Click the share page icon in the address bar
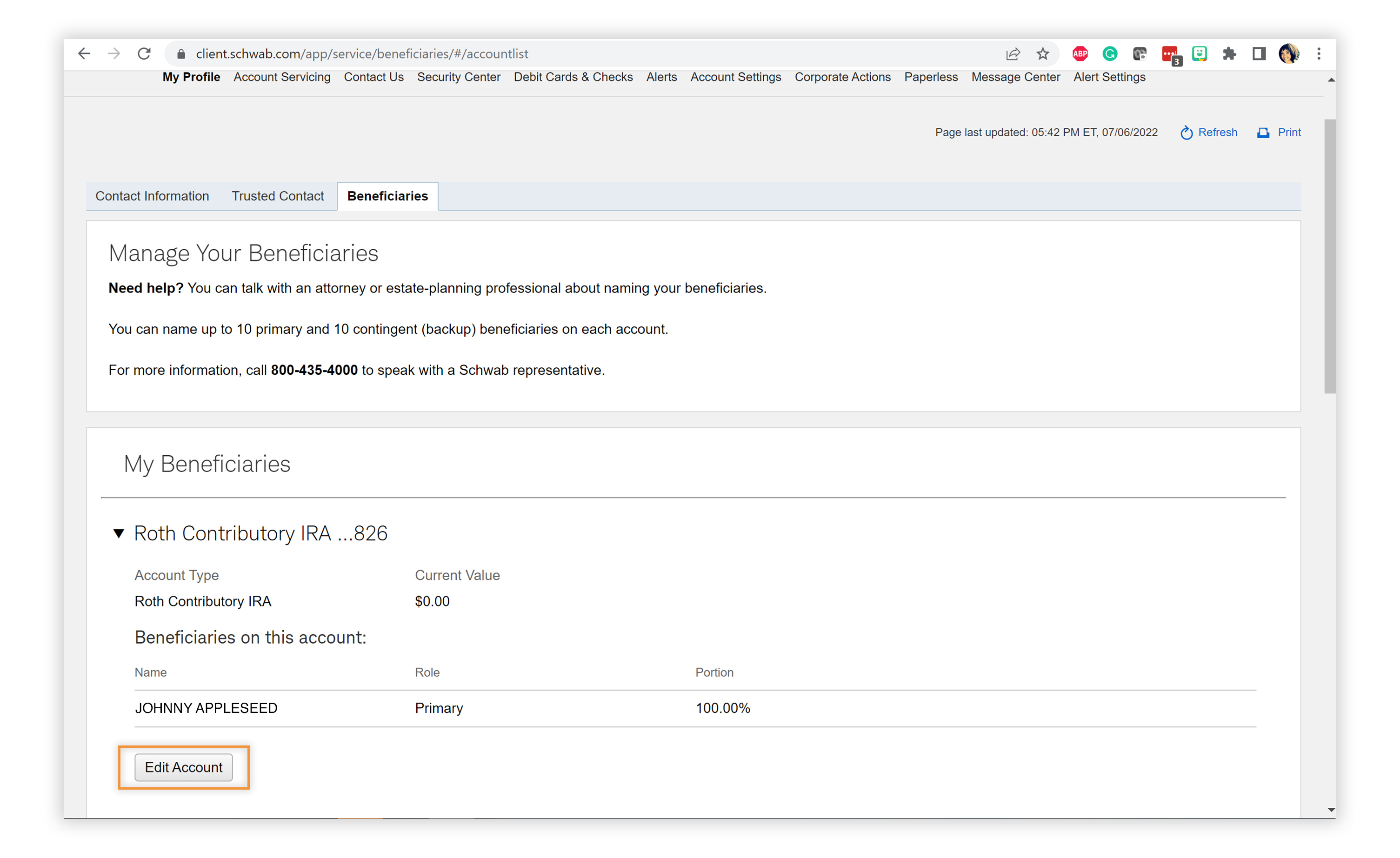This screenshot has height=858, width=1400. [1013, 54]
